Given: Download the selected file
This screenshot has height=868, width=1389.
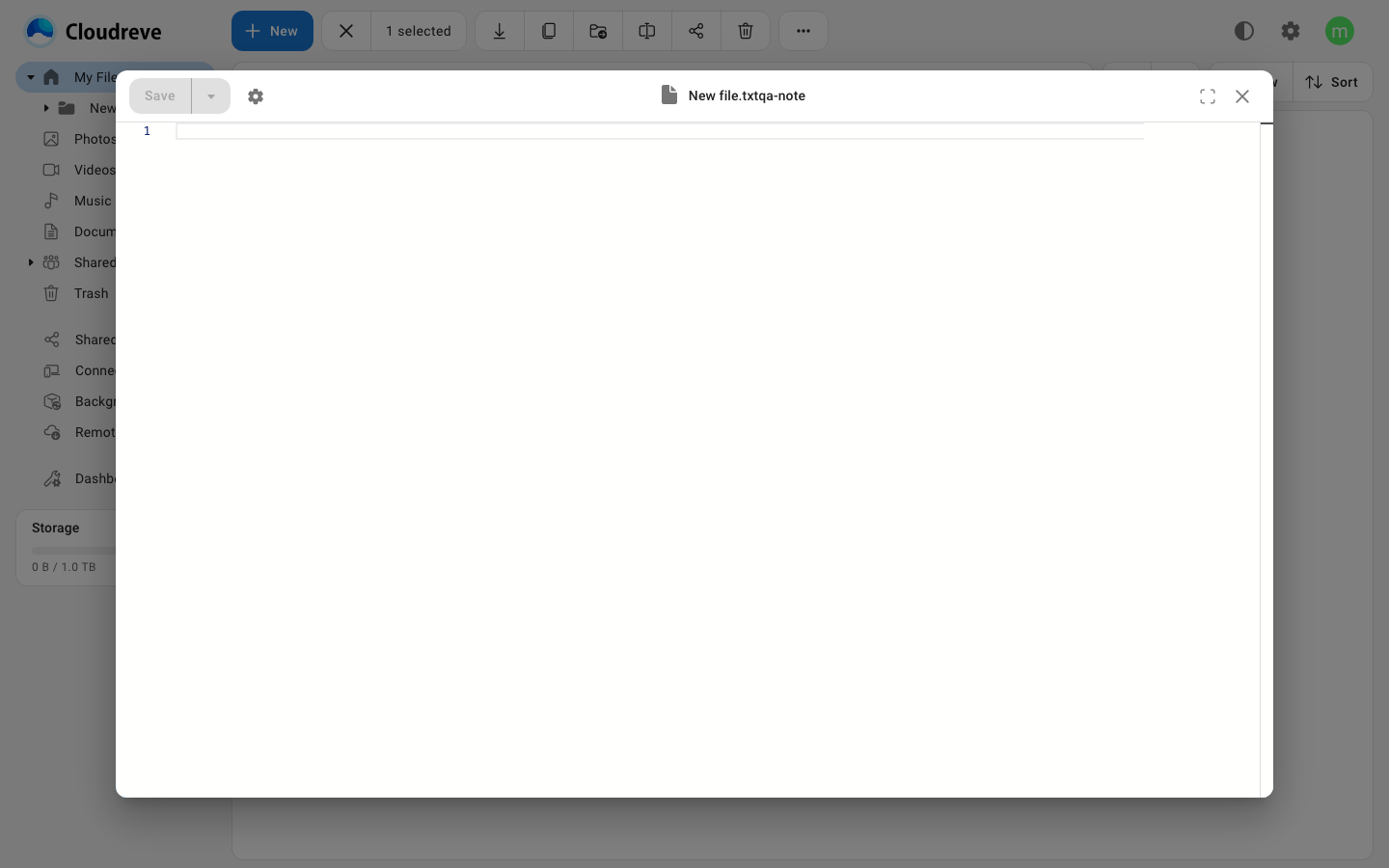Looking at the screenshot, I should coord(500,31).
